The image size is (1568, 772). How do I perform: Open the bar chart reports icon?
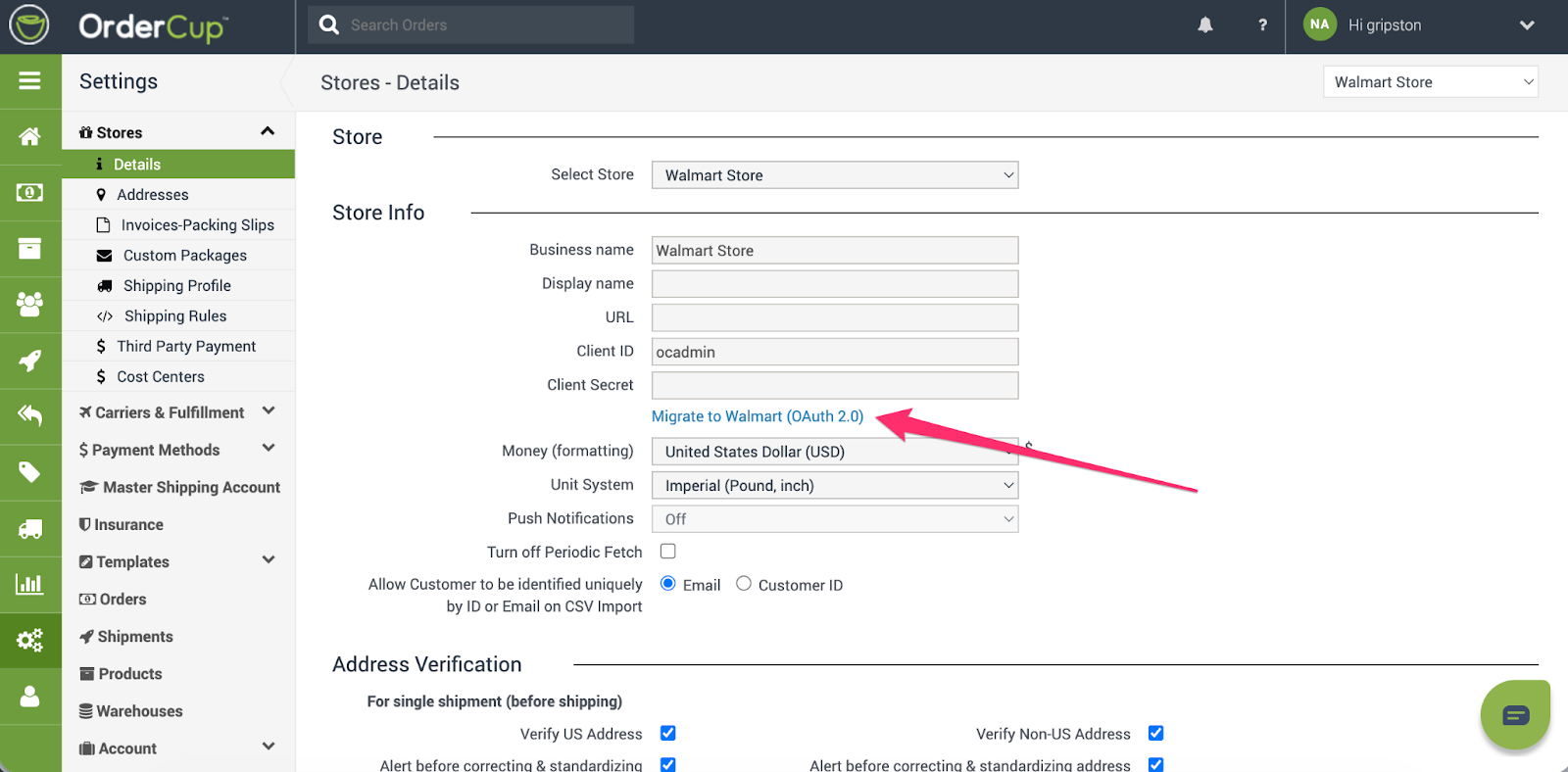29,584
